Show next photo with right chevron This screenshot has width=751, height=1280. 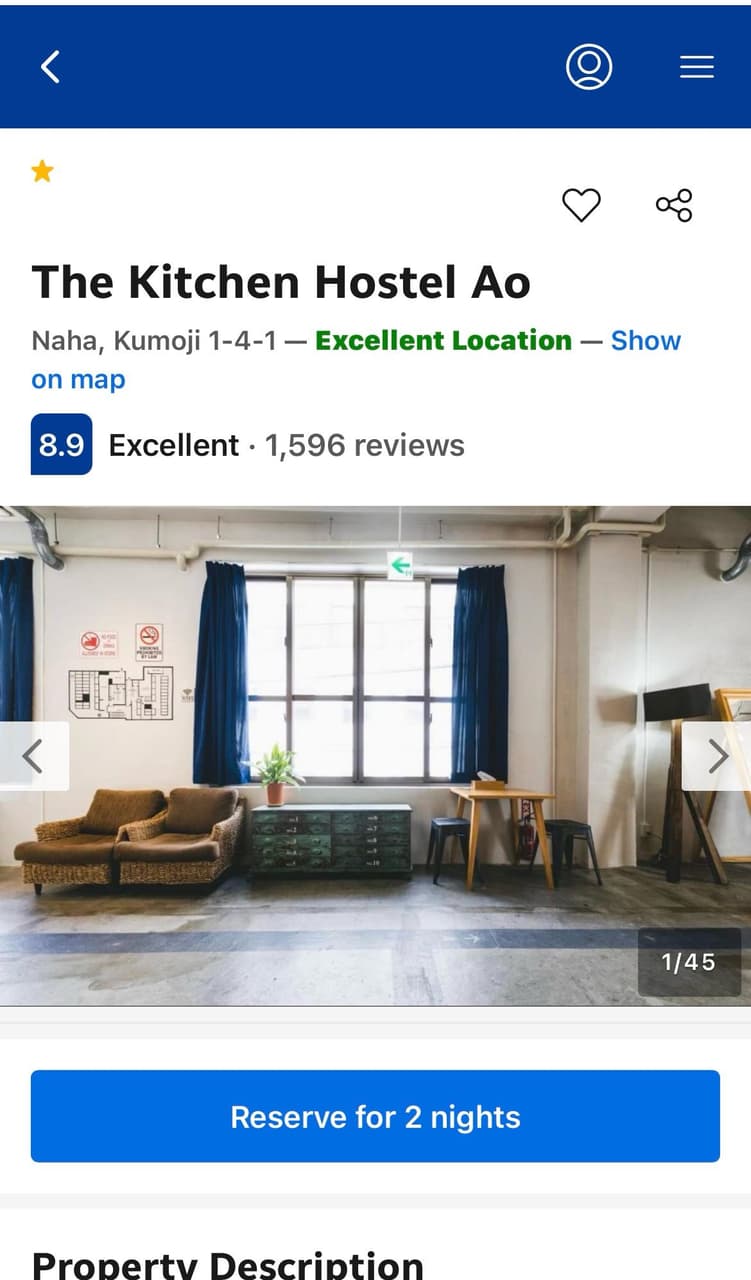[x=716, y=756]
